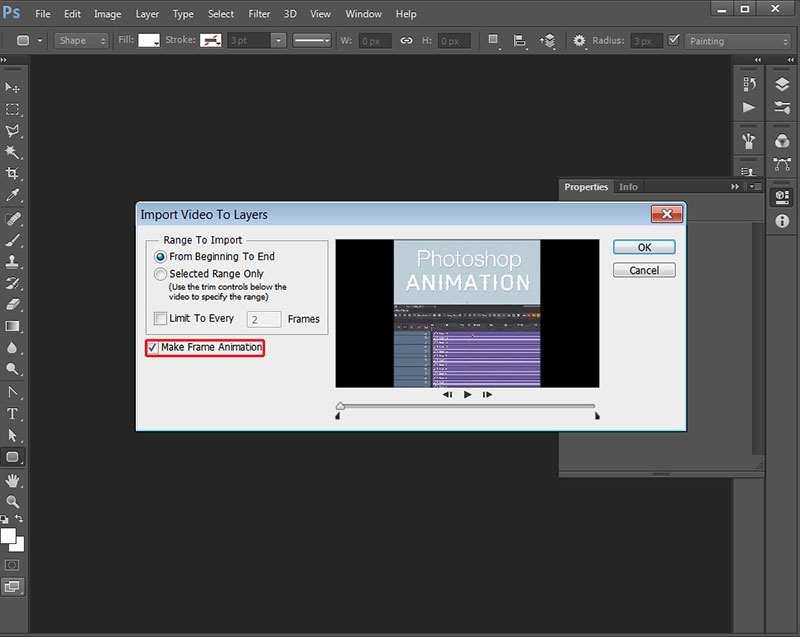The height and width of the screenshot is (637, 800).
Task: Open the Image menu
Action: tap(107, 14)
